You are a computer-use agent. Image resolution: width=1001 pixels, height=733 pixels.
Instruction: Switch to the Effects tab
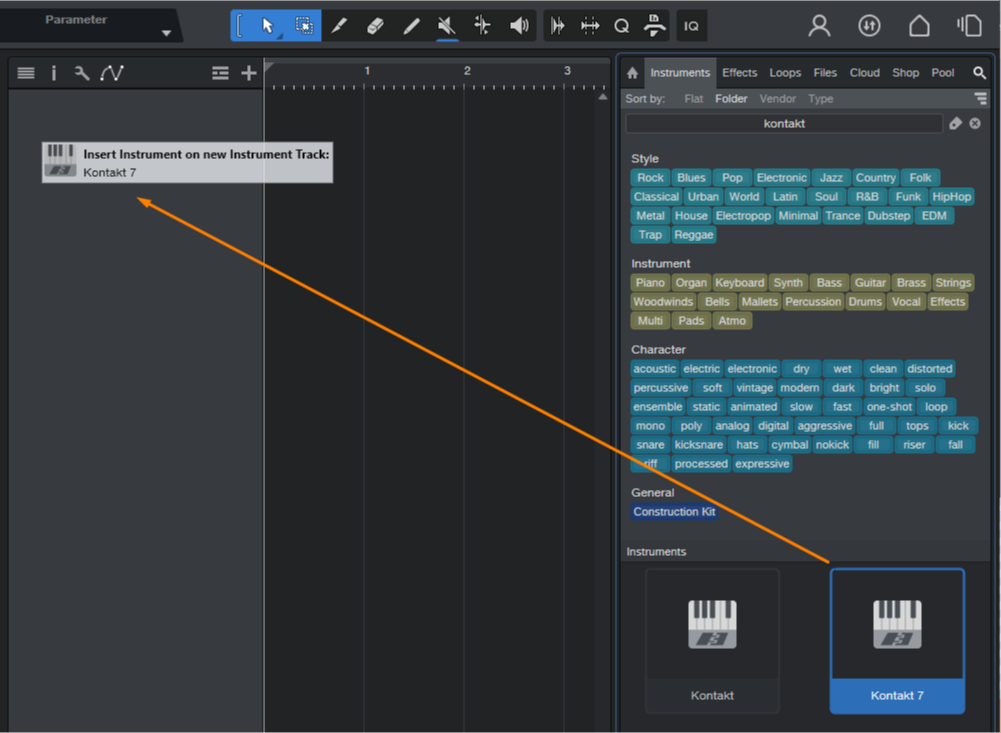point(740,73)
